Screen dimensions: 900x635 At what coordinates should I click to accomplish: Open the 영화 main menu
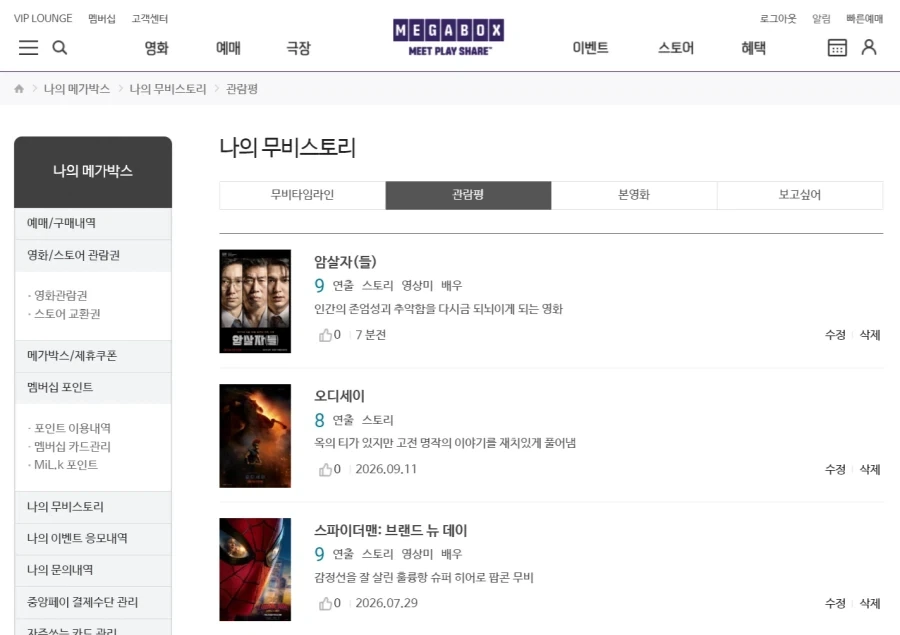click(156, 48)
